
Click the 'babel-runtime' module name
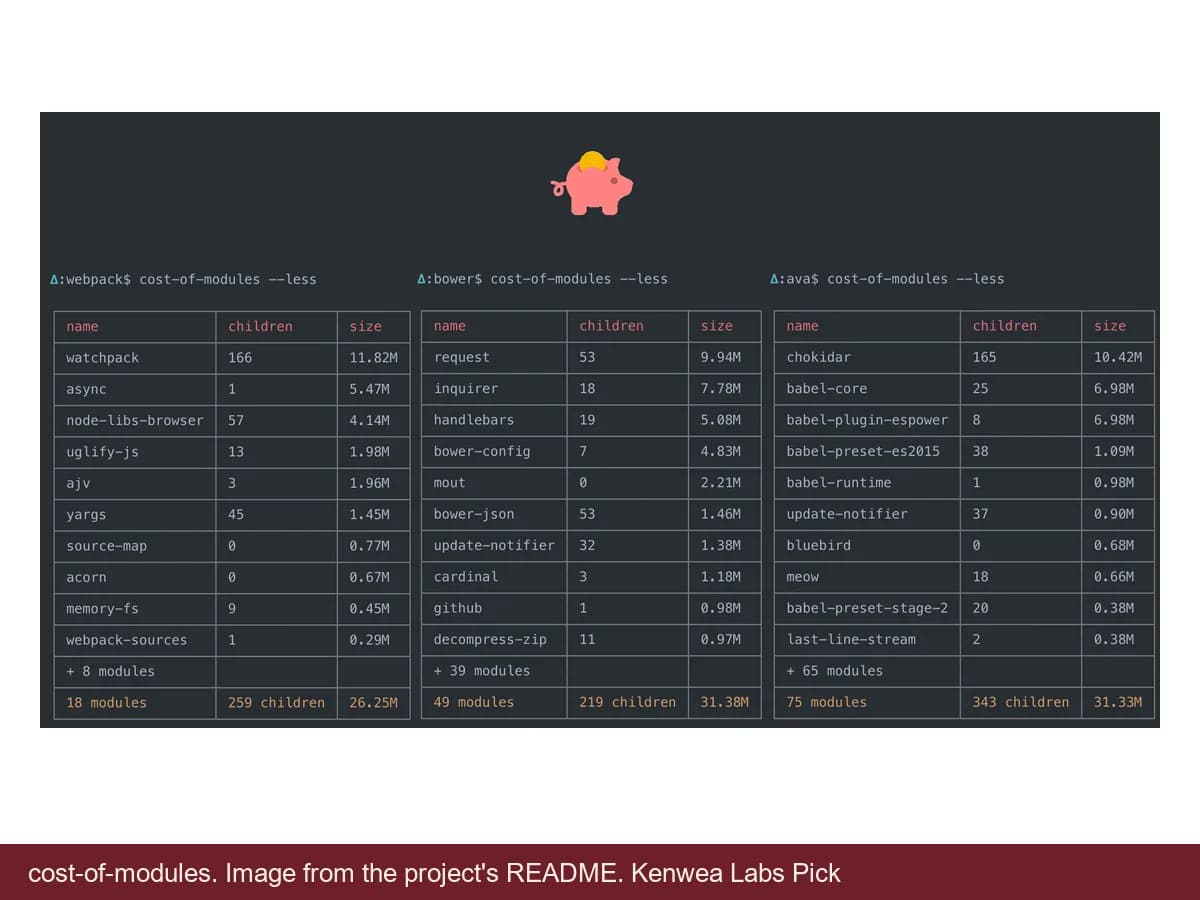coord(839,482)
